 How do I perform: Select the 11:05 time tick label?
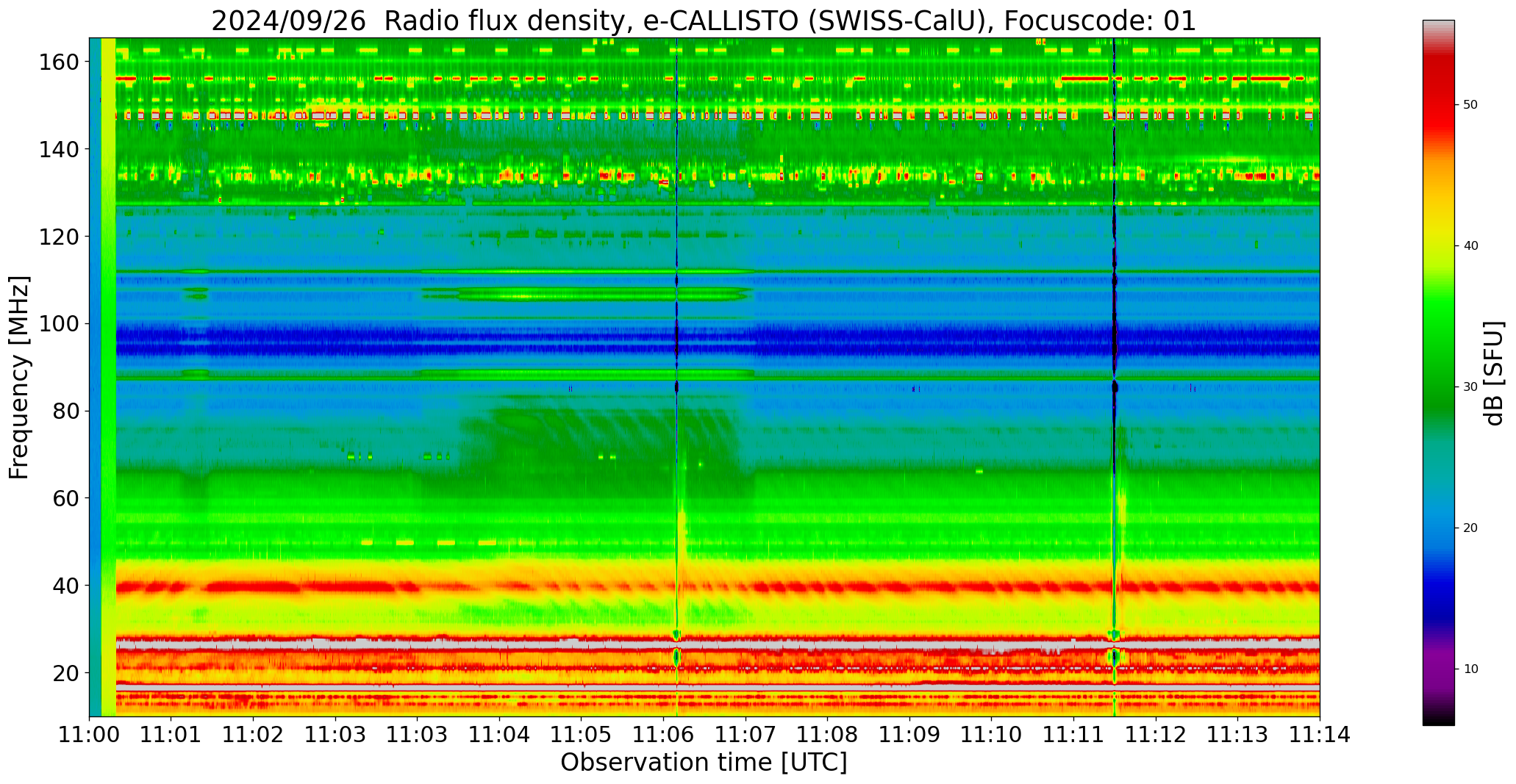(x=581, y=735)
